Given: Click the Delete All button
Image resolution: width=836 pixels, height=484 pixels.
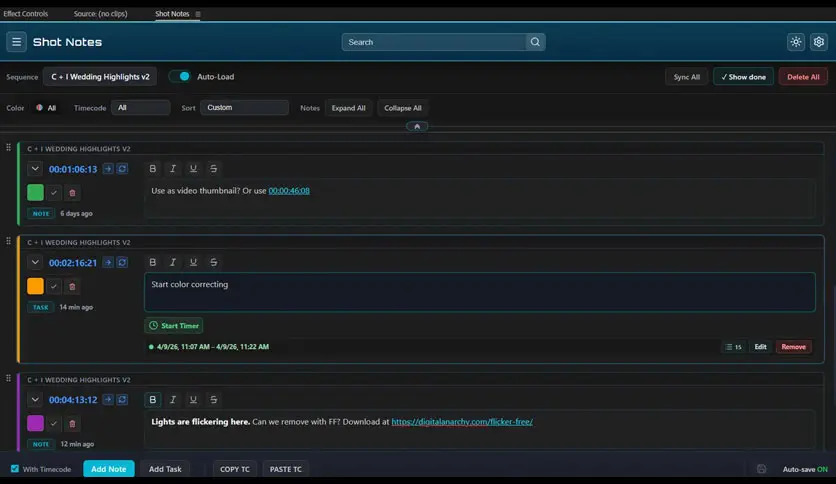Looking at the screenshot, I should (803, 77).
